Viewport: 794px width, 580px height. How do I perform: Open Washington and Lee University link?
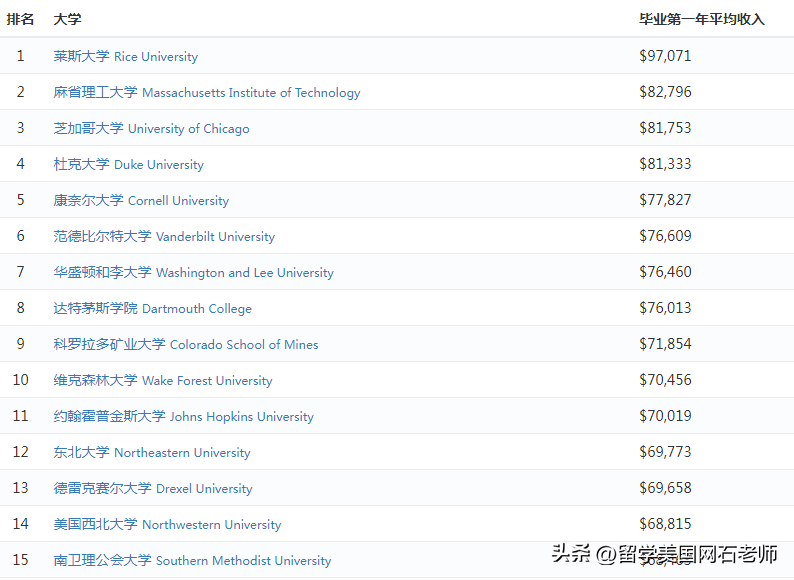(194, 273)
